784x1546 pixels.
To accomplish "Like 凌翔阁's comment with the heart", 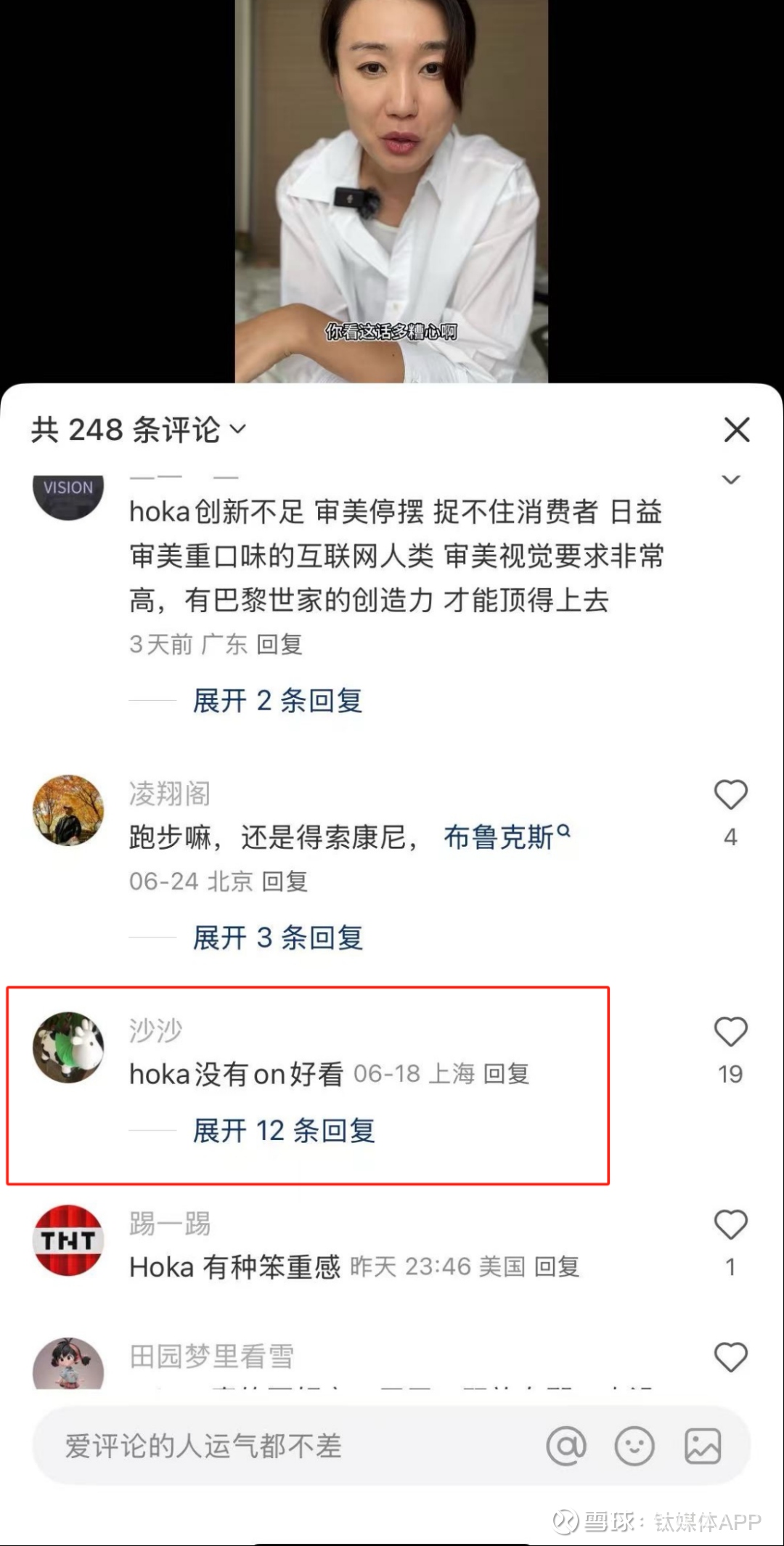I will [x=731, y=794].
